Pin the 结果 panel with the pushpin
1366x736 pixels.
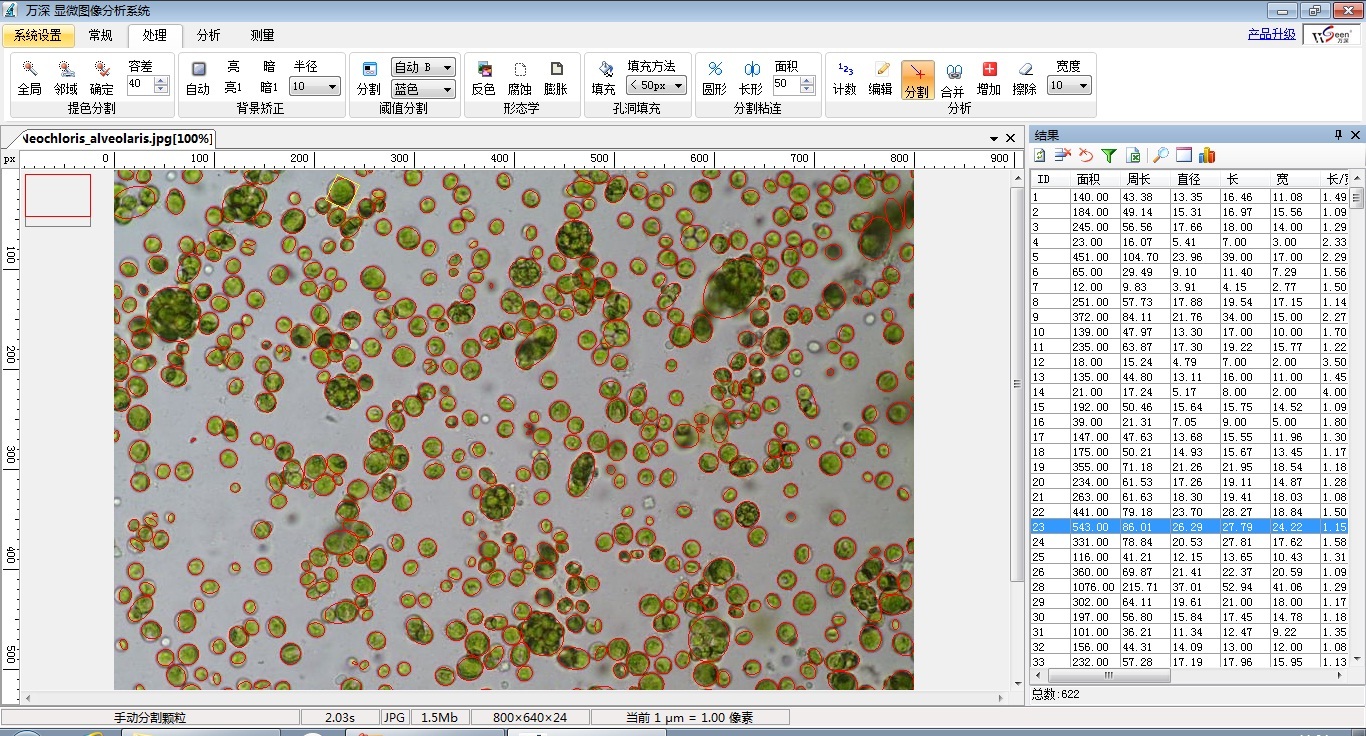click(1339, 135)
